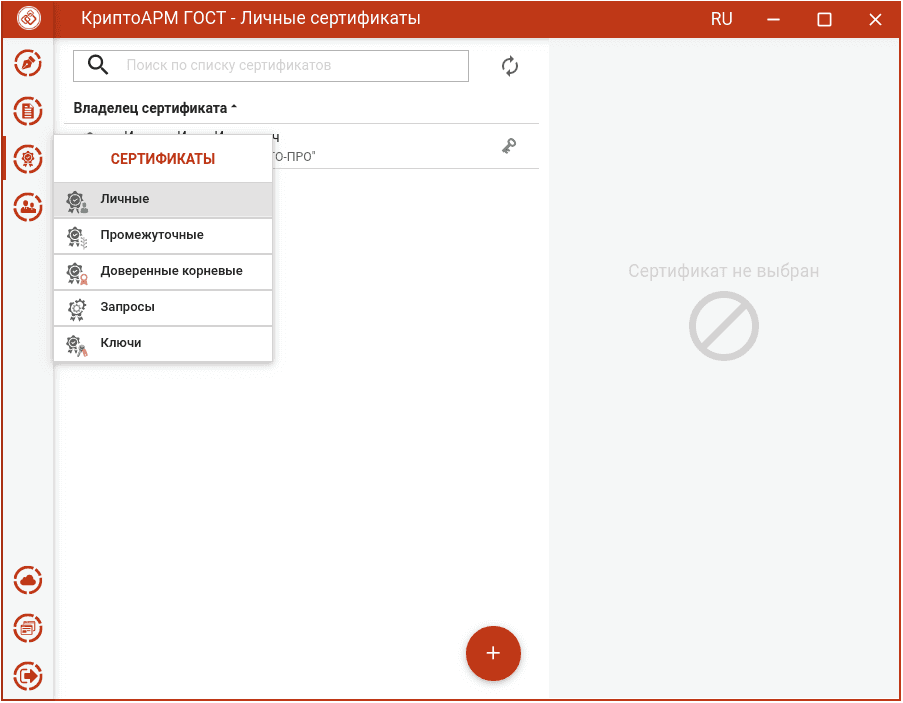The width and height of the screenshot is (903, 703).
Task: Refresh the certificate list
Action: (510, 66)
